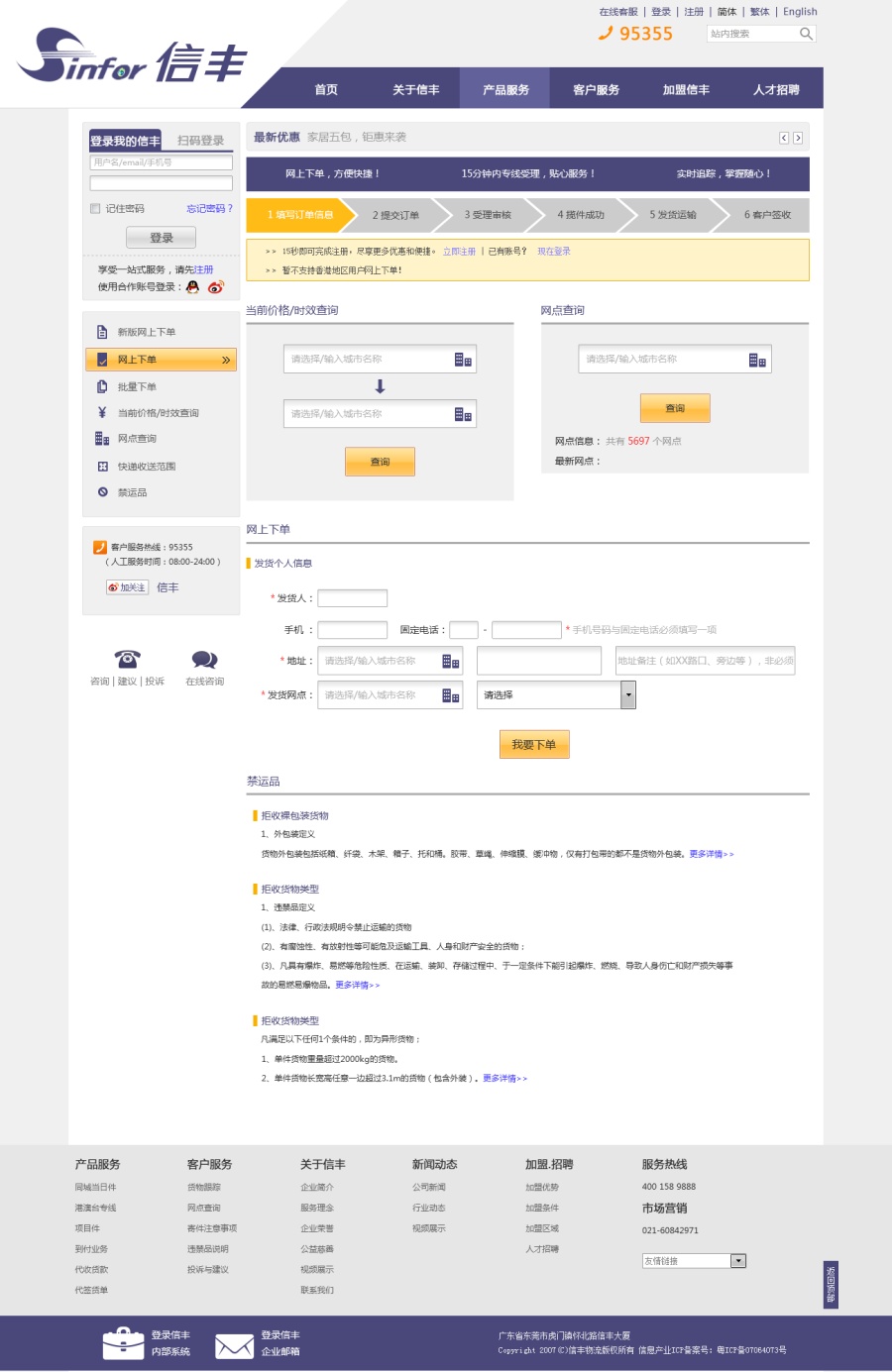892x1372 pixels.
Task: Open 产品服务 in the navigation bar
Action: tap(505, 89)
